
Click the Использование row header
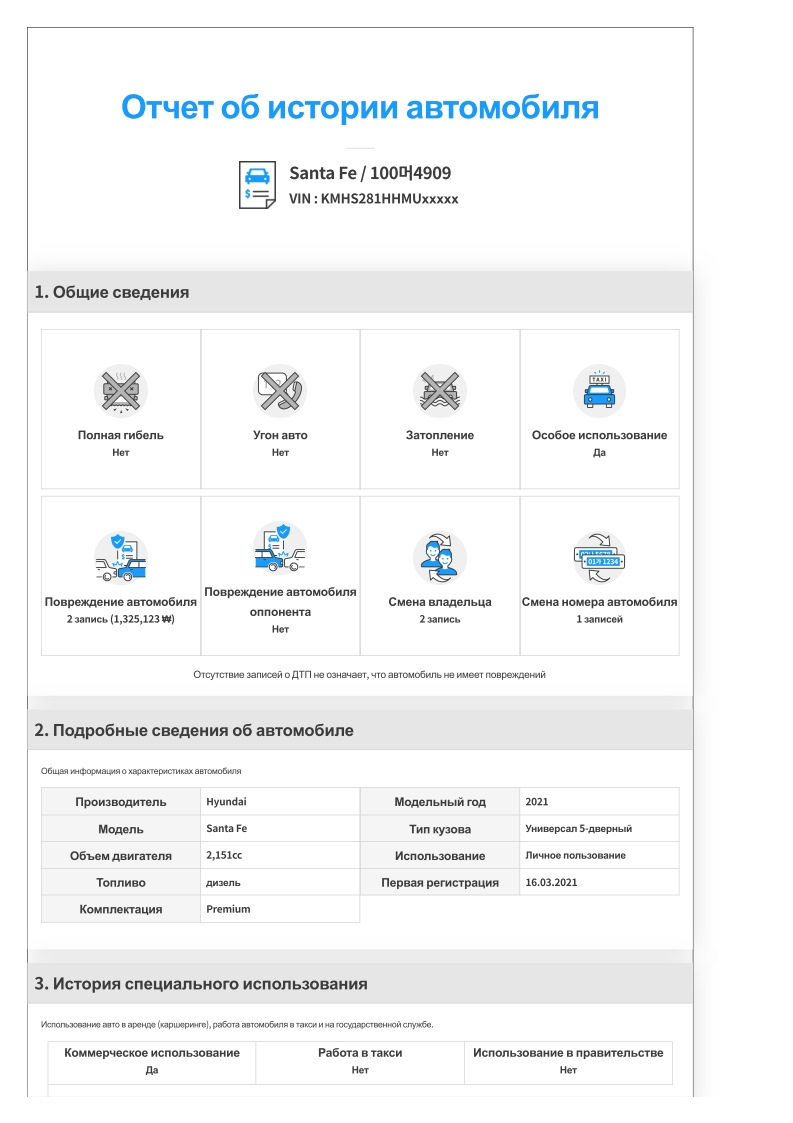[440, 856]
